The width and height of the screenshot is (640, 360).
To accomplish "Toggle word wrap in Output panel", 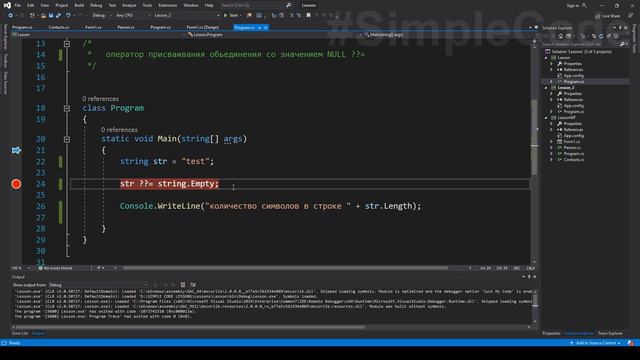I will 193,285.
